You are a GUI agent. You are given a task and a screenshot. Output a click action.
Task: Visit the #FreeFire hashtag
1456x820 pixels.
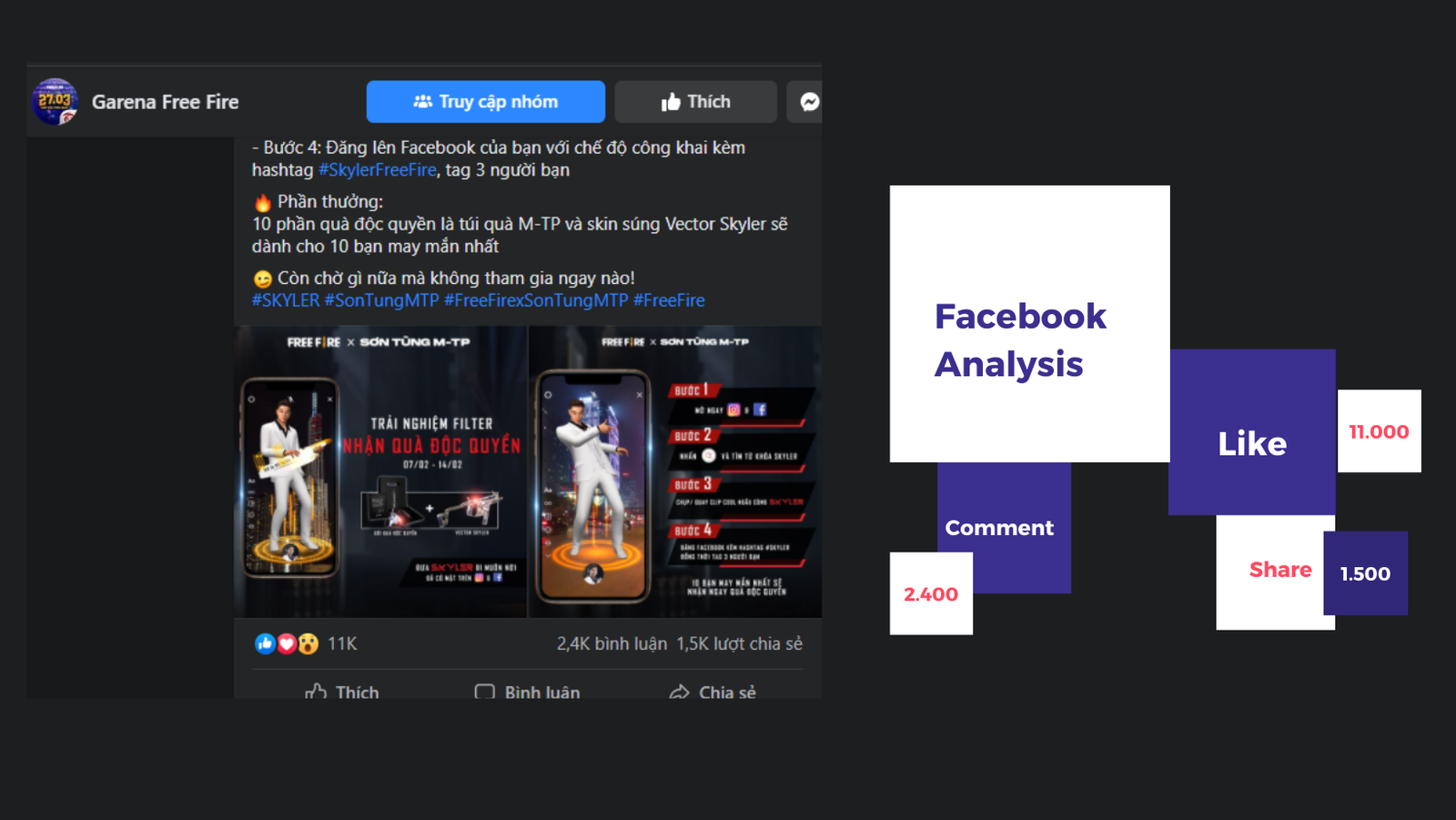pos(669,300)
